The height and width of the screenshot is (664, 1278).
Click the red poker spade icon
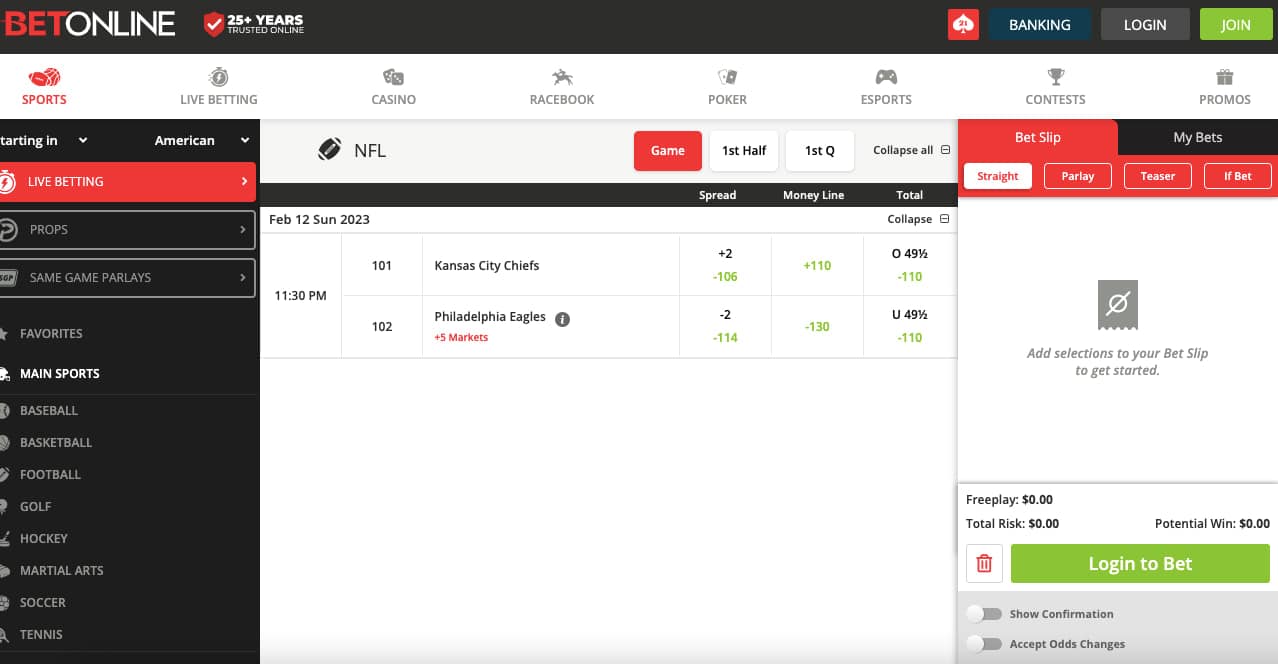click(963, 25)
